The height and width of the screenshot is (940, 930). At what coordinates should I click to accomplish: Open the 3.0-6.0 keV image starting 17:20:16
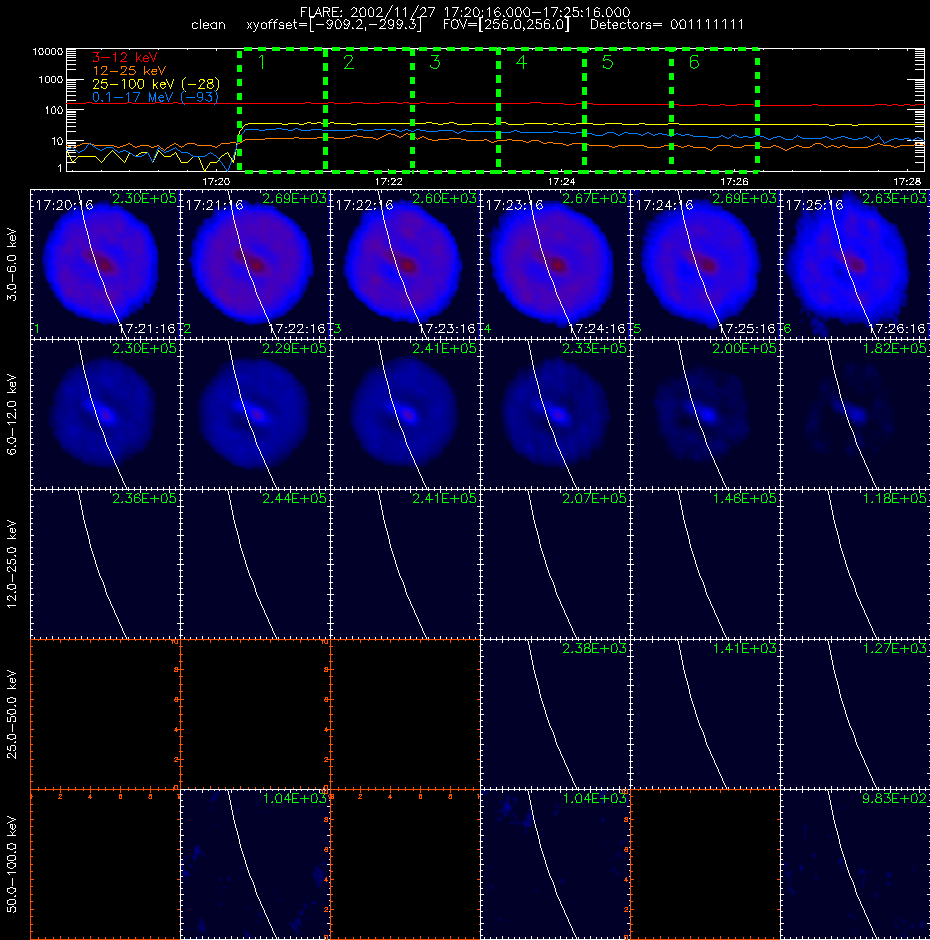(x=105, y=264)
